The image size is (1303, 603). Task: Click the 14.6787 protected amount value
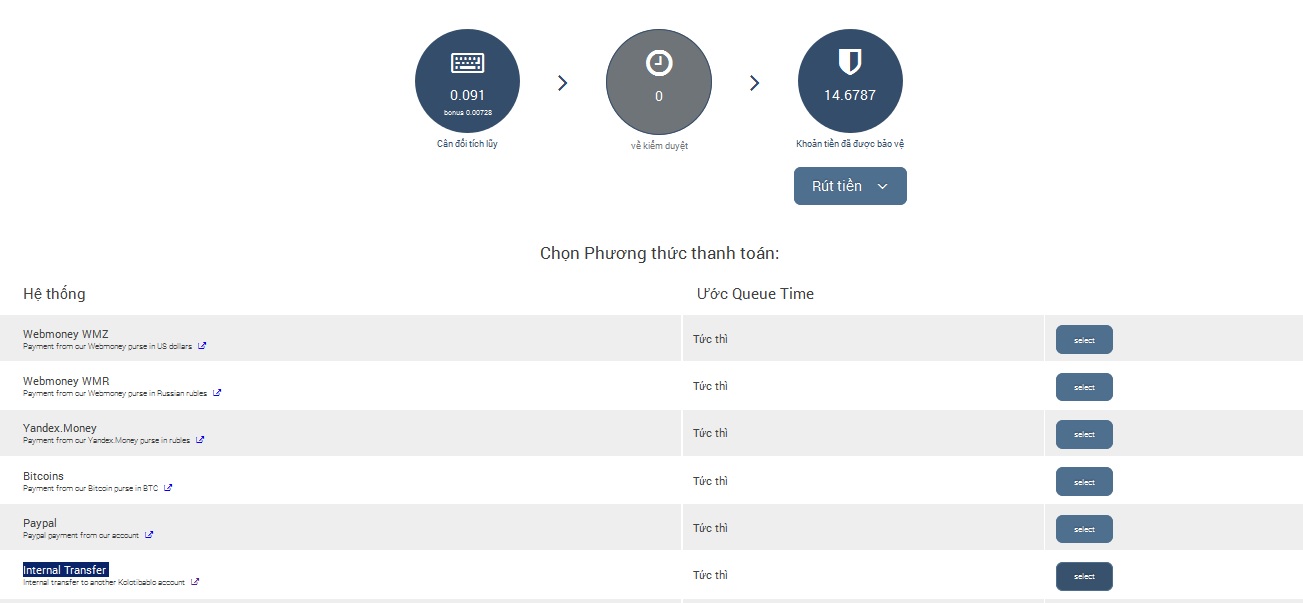click(x=850, y=96)
